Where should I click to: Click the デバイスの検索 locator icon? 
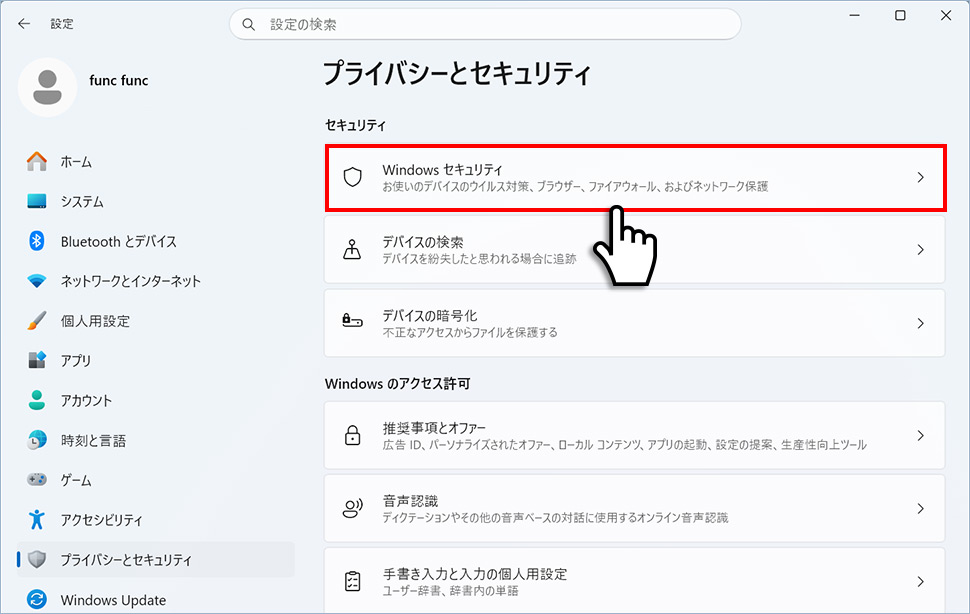pyautogui.click(x=353, y=250)
